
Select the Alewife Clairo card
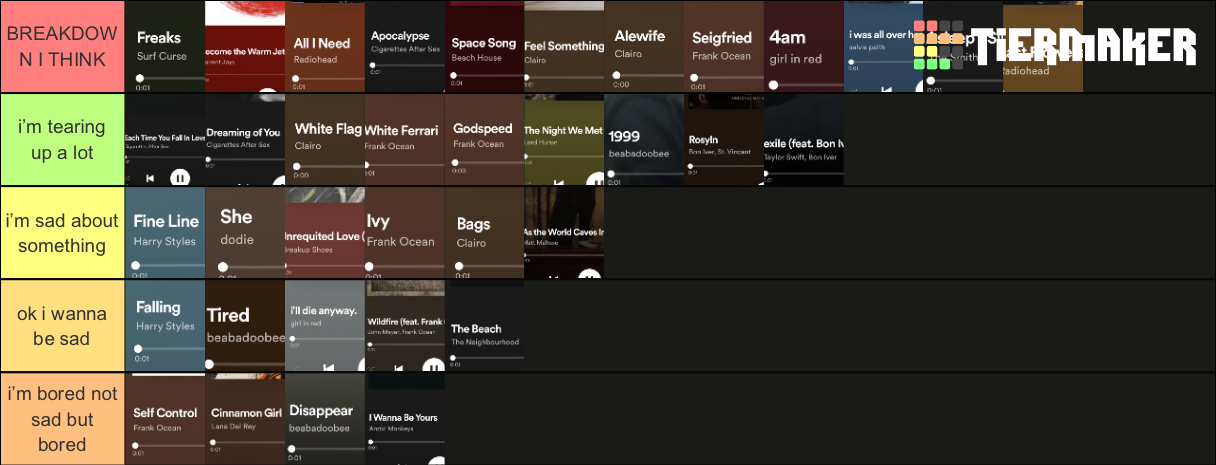click(645, 46)
